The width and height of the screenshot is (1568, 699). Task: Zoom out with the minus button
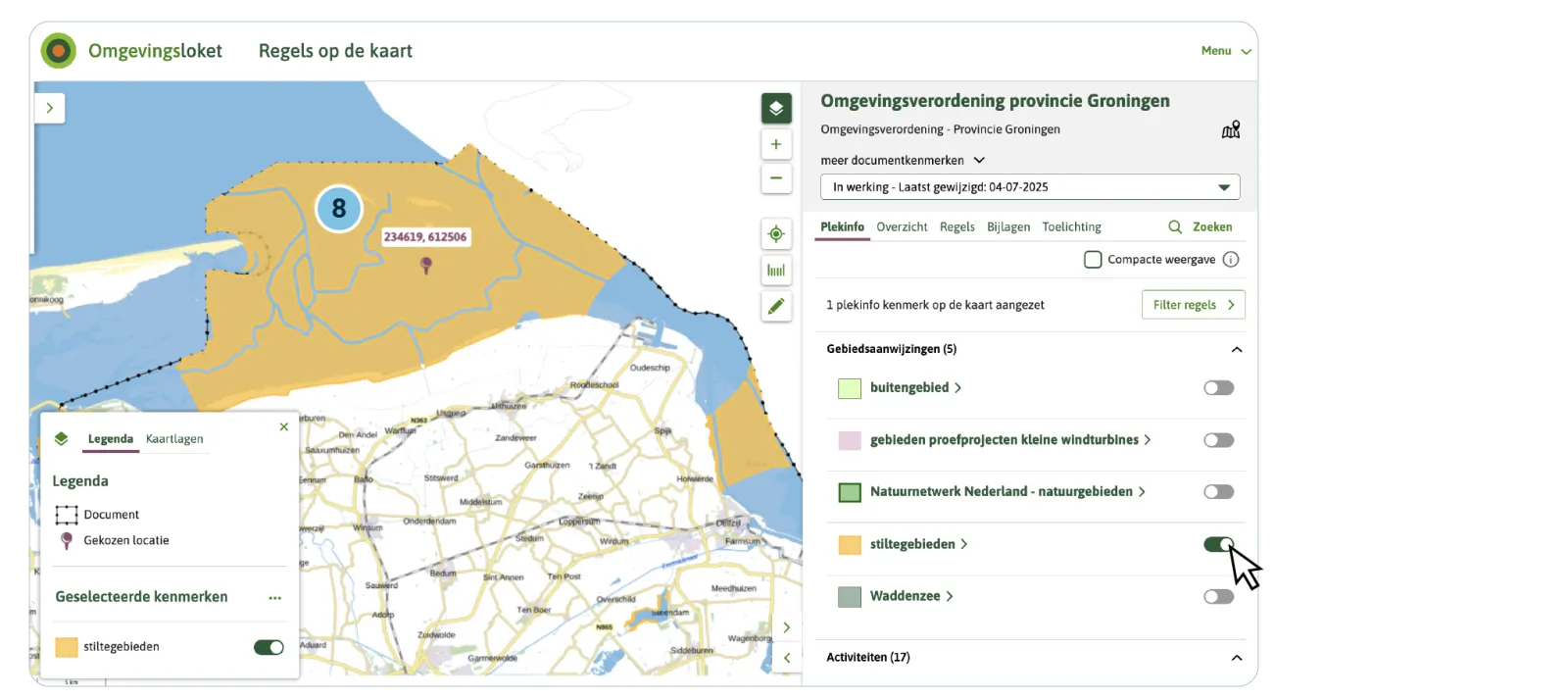776,178
